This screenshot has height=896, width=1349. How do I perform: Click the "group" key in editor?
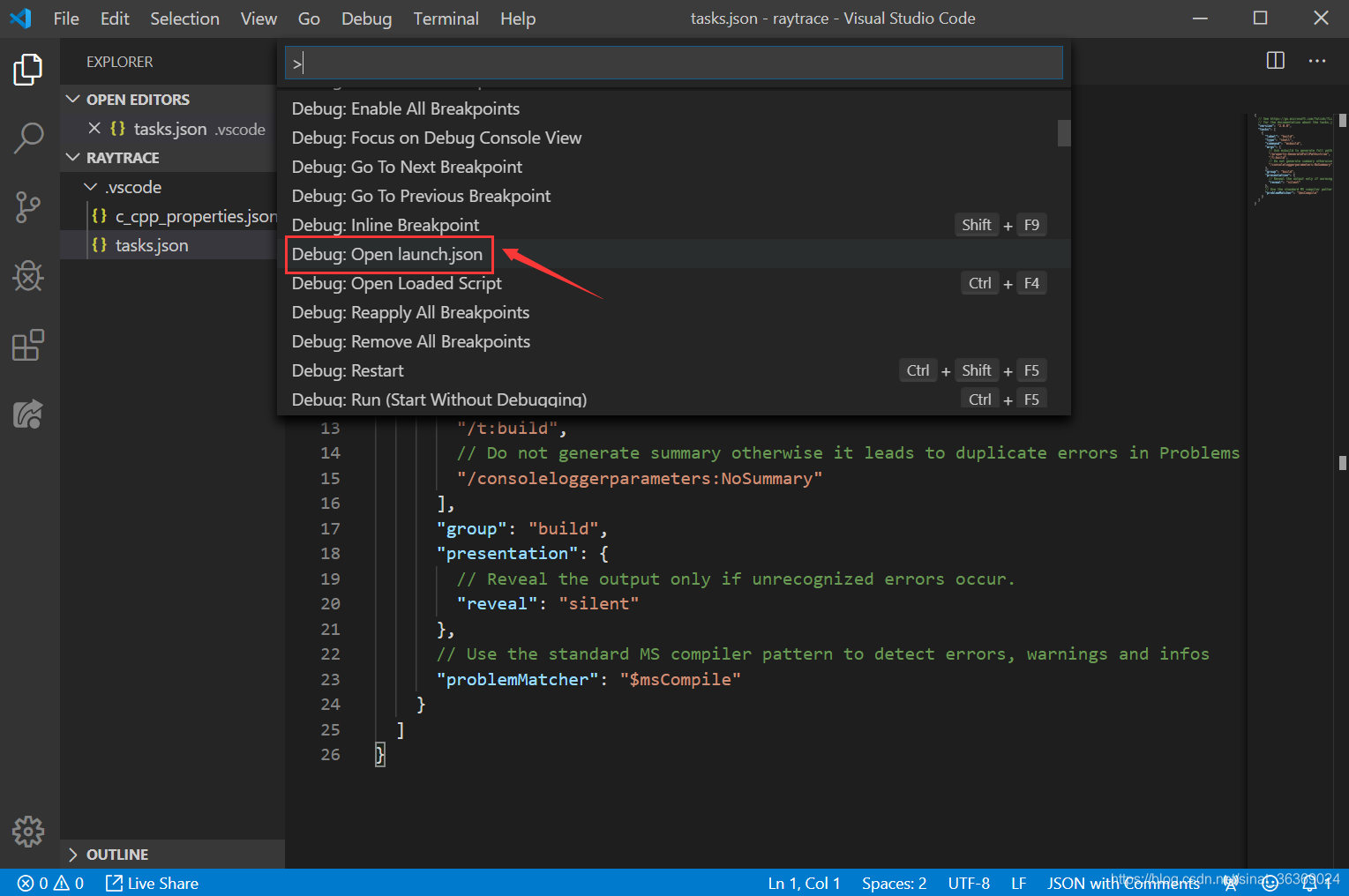tap(471, 529)
